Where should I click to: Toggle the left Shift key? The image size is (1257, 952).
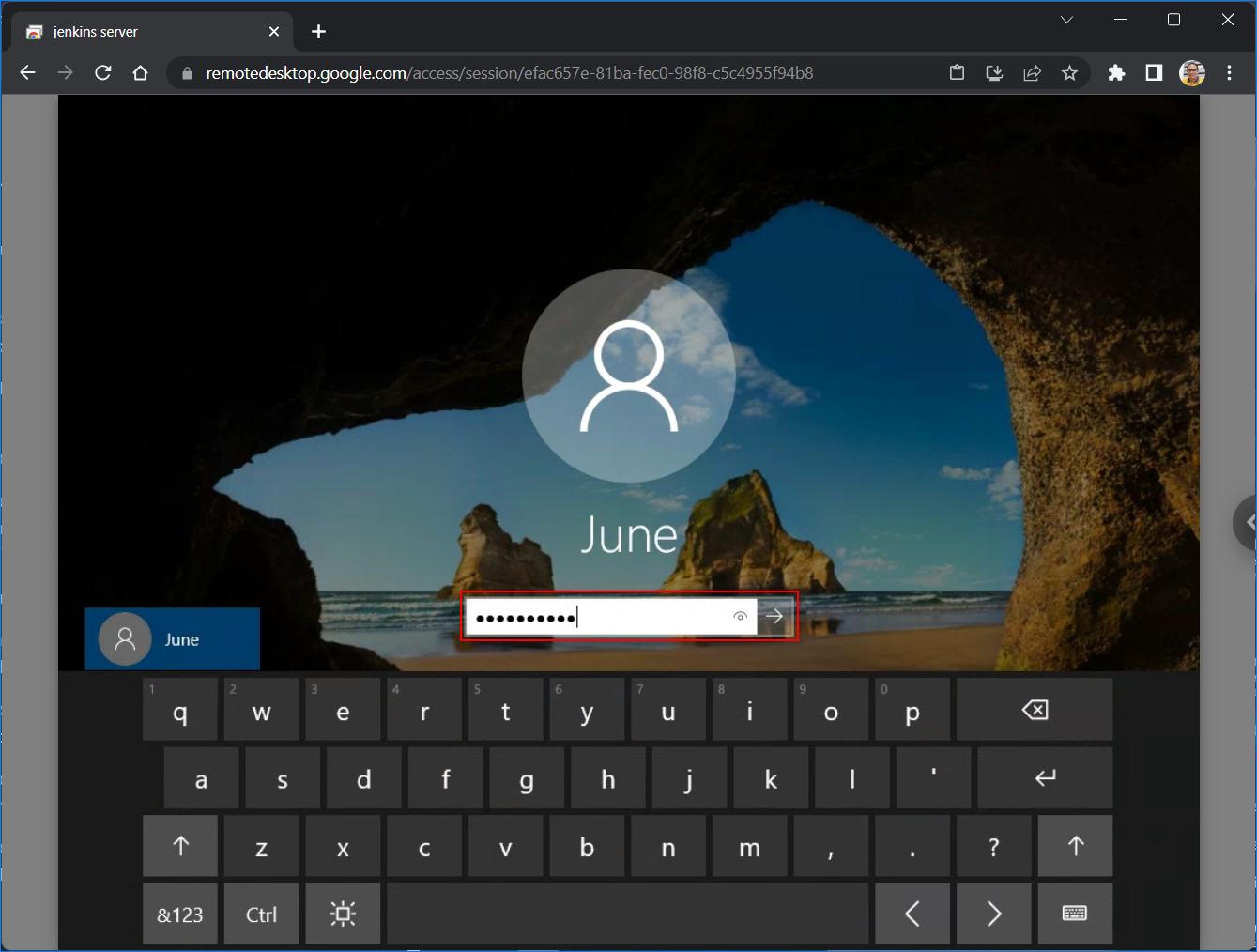pos(180,846)
